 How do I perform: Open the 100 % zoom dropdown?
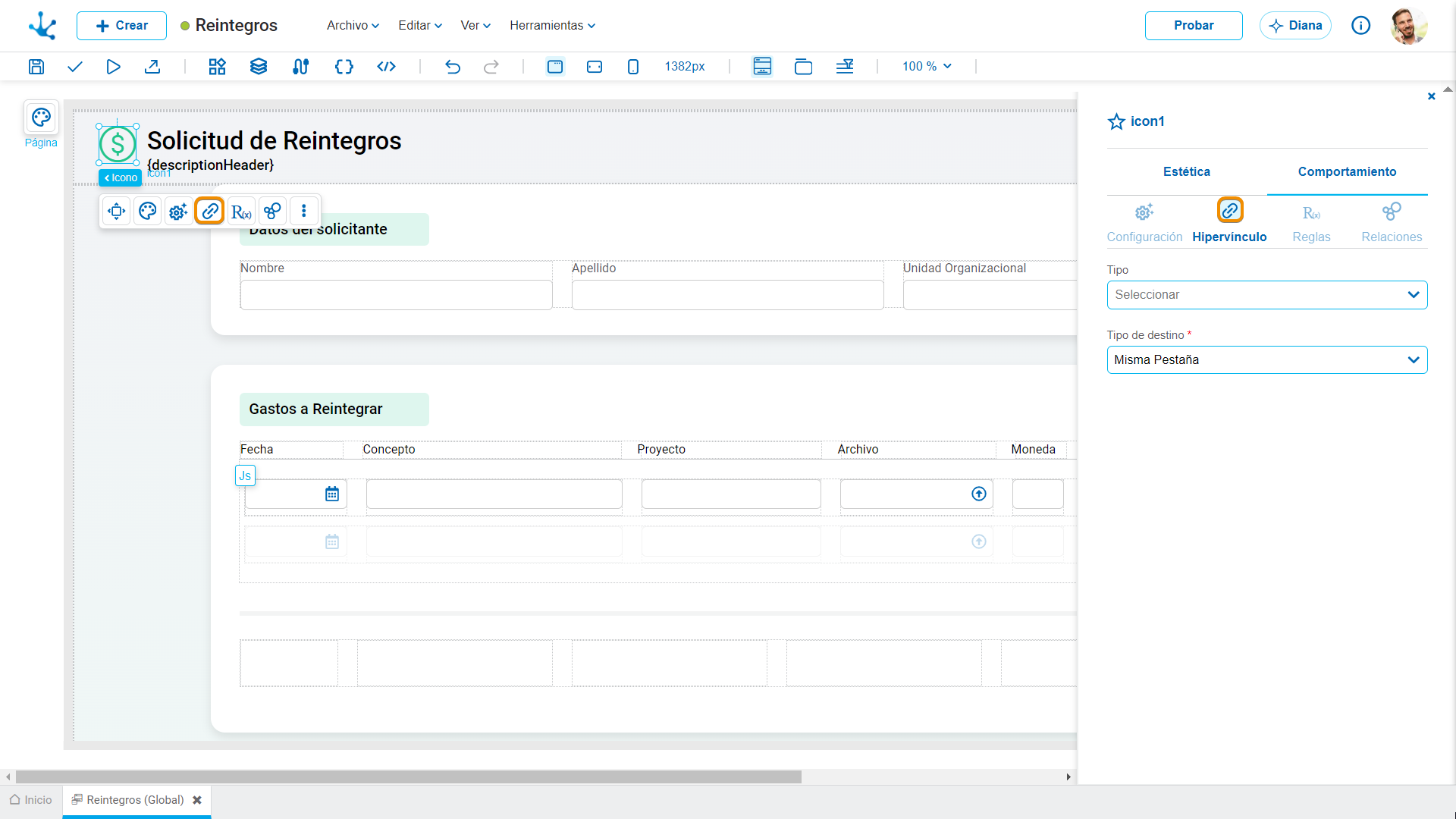pyautogui.click(x=927, y=67)
